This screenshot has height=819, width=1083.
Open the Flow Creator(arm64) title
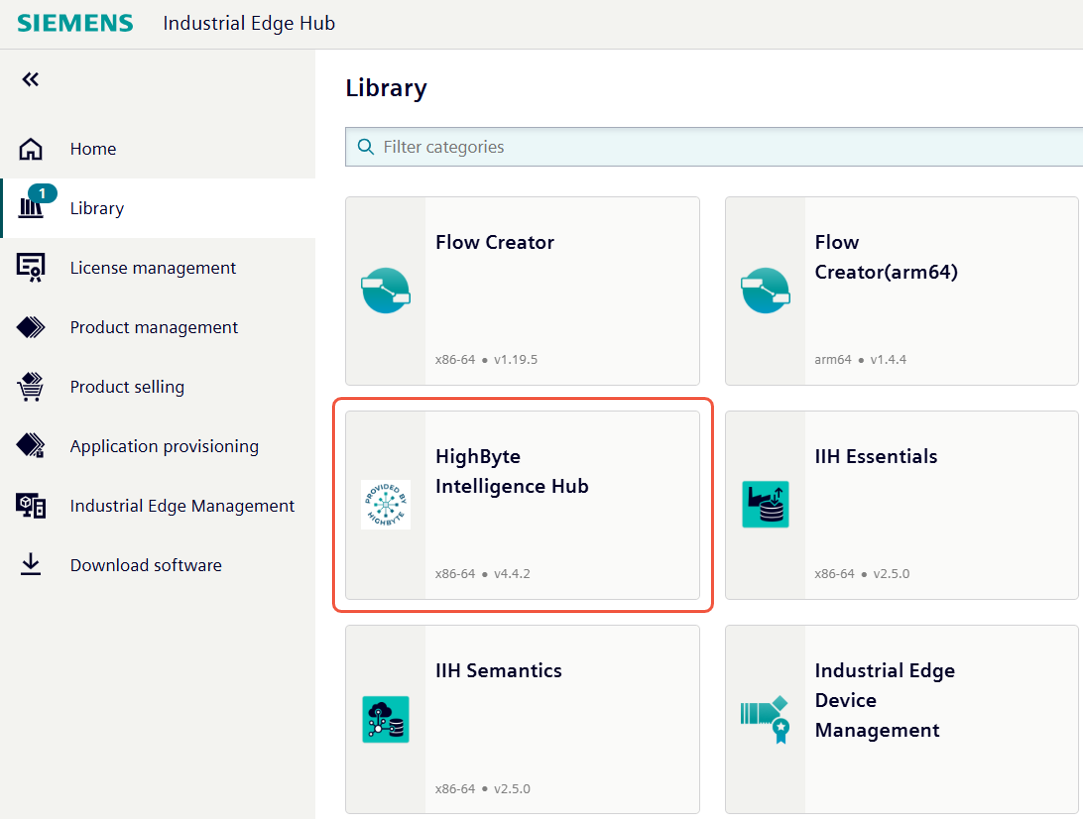886,257
